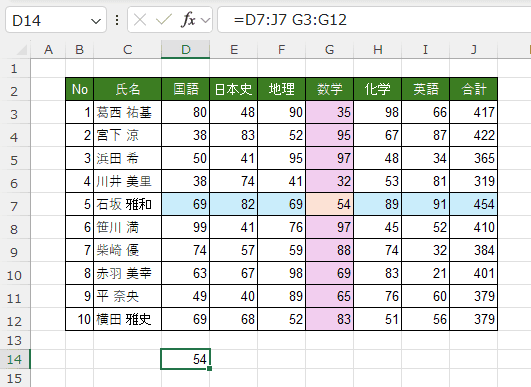Click the Name Box showing D14
The height and width of the screenshot is (387, 531).
(56, 20)
